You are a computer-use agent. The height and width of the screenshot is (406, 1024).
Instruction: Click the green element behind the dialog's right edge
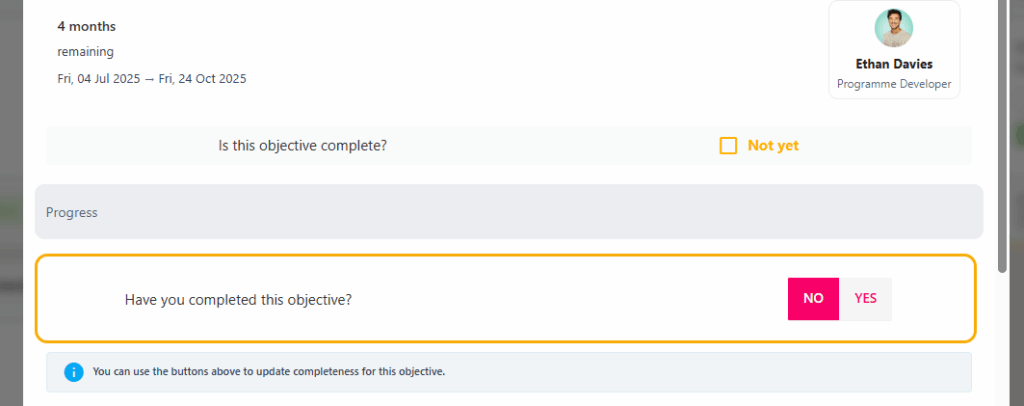click(x=1019, y=135)
